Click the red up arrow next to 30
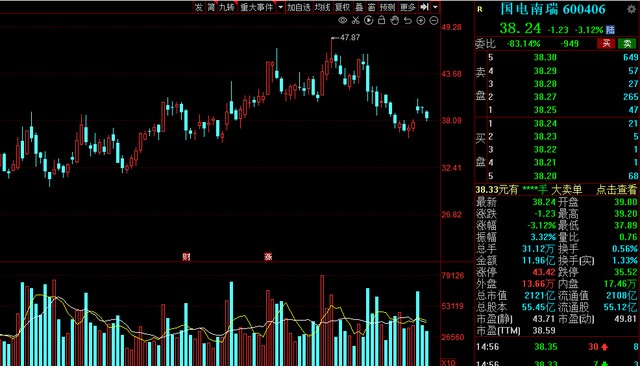 604,347
